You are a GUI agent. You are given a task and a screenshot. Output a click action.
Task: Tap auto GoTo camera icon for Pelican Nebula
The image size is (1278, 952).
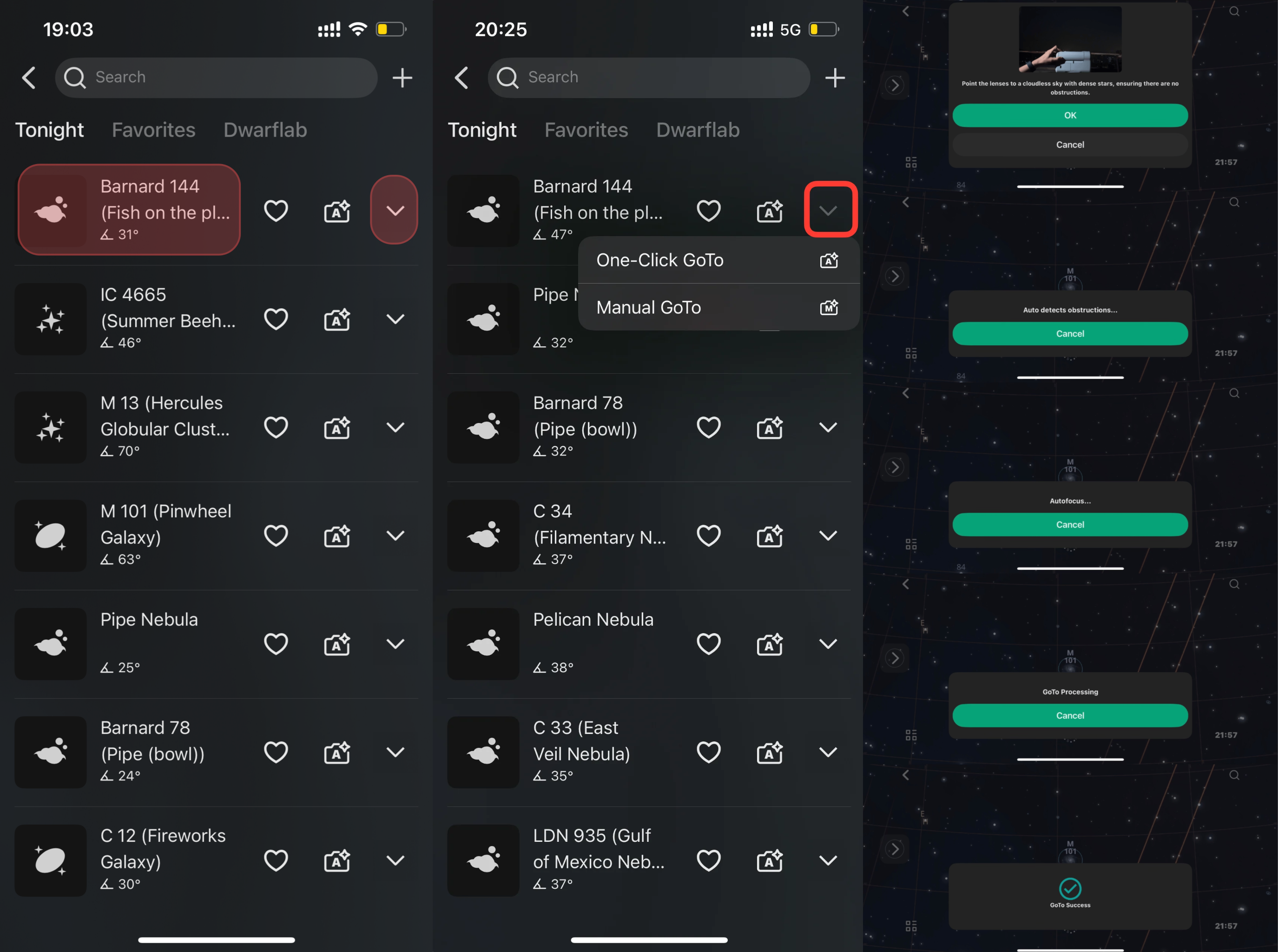tap(770, 644)
